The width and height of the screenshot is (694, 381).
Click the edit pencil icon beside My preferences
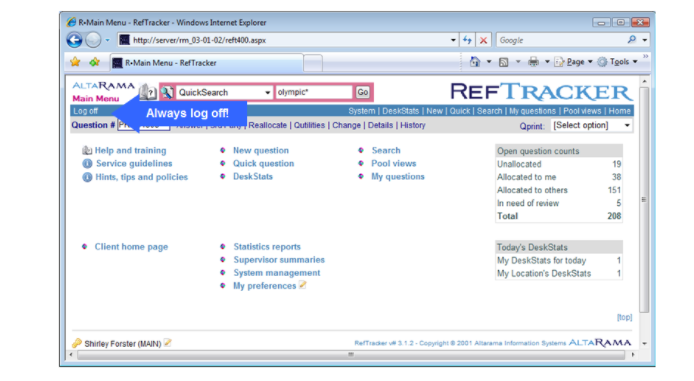click(303, 285)
